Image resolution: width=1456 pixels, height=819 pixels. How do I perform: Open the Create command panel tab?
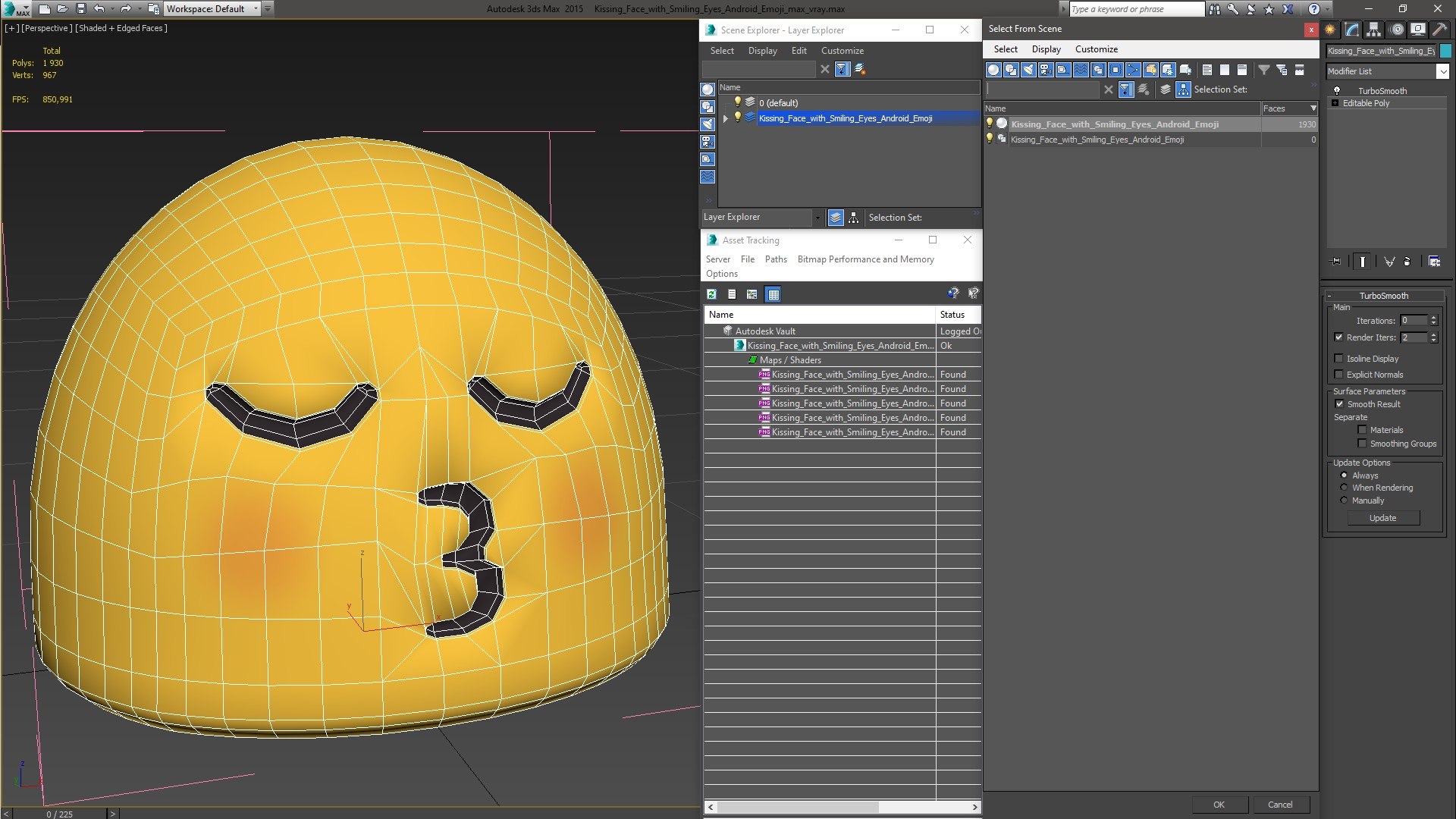(x=1330, y=30)
